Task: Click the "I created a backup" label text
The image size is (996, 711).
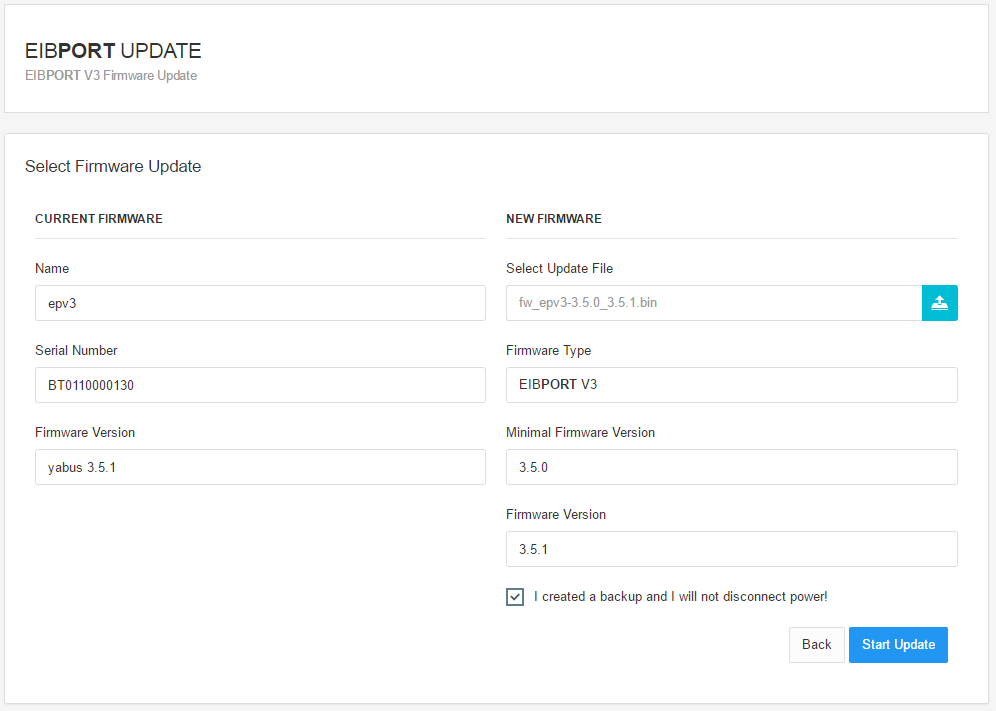Action: (680, 597)
